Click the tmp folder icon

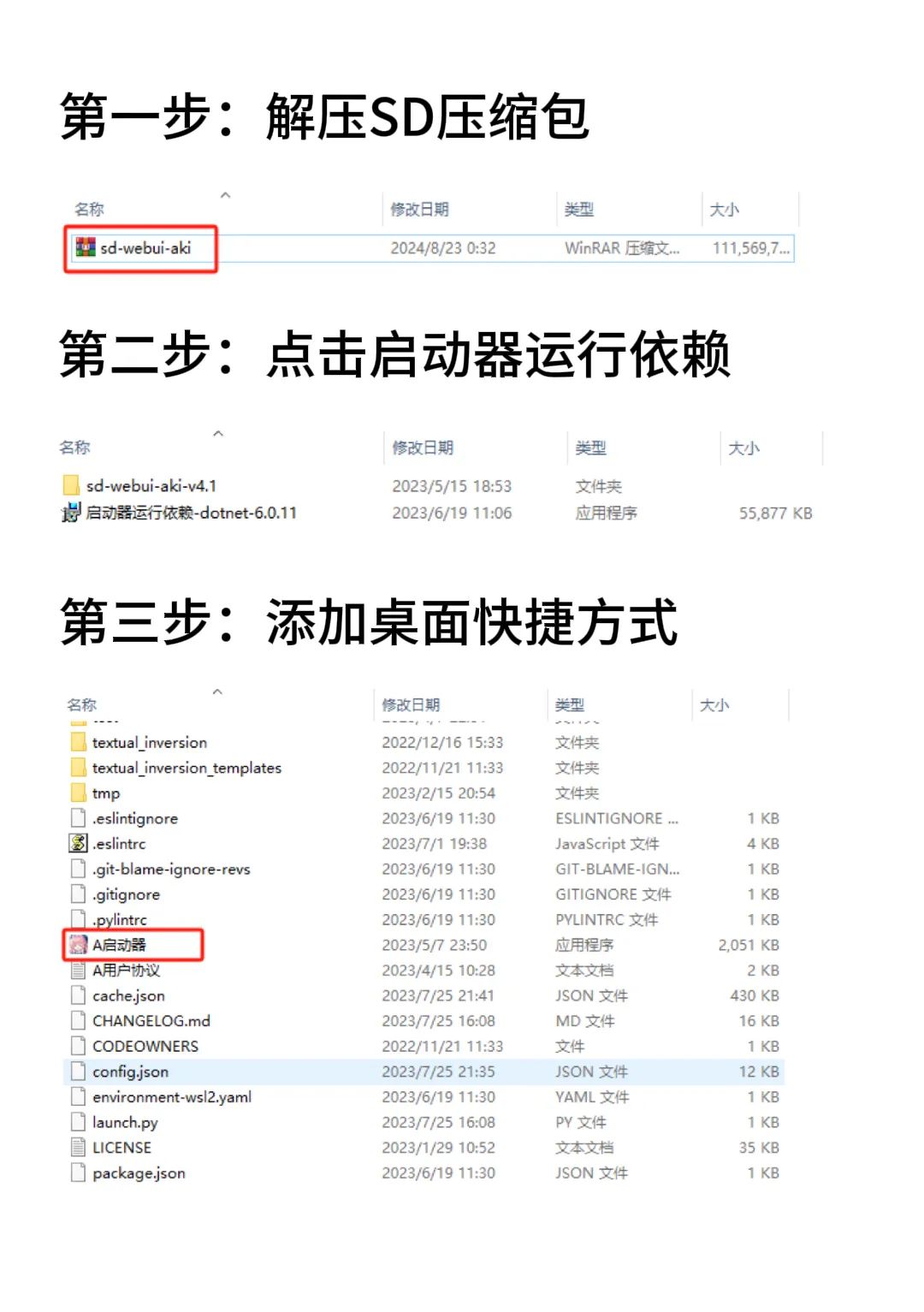(x=78, y=793)
